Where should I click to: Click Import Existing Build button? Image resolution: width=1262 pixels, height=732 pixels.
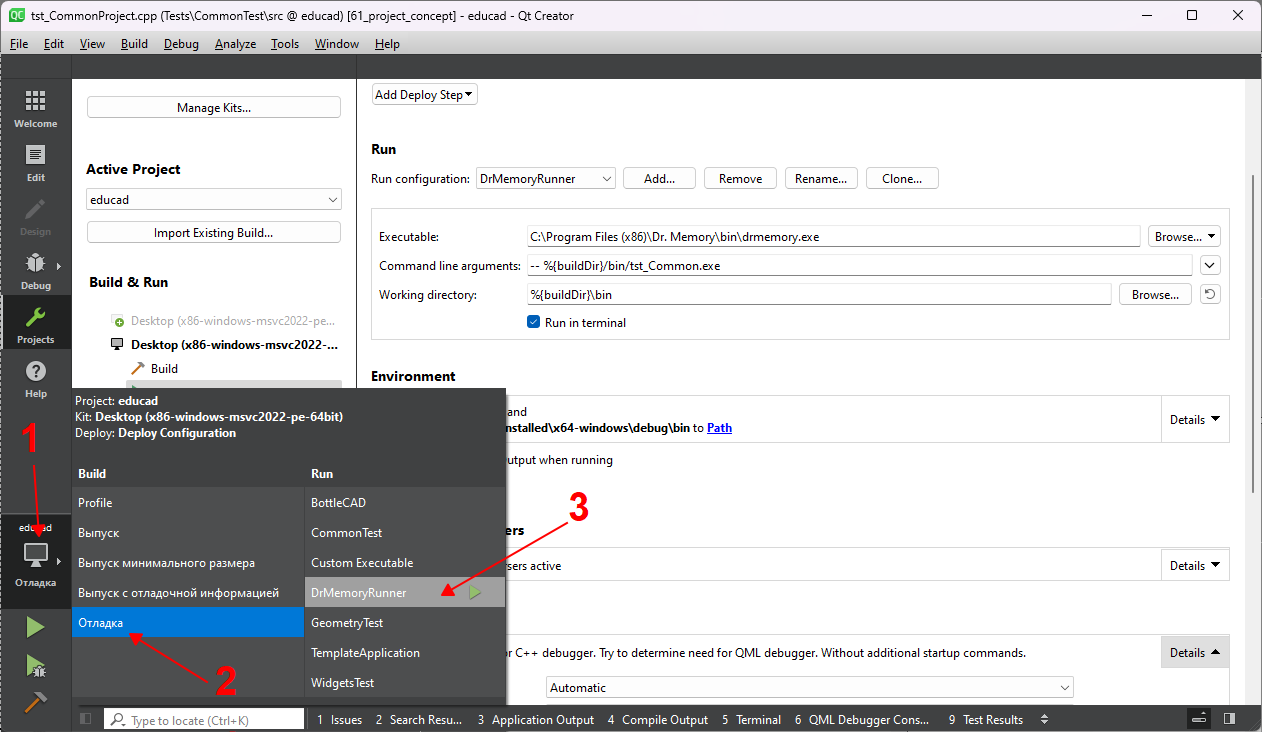[x=214, y=233]
